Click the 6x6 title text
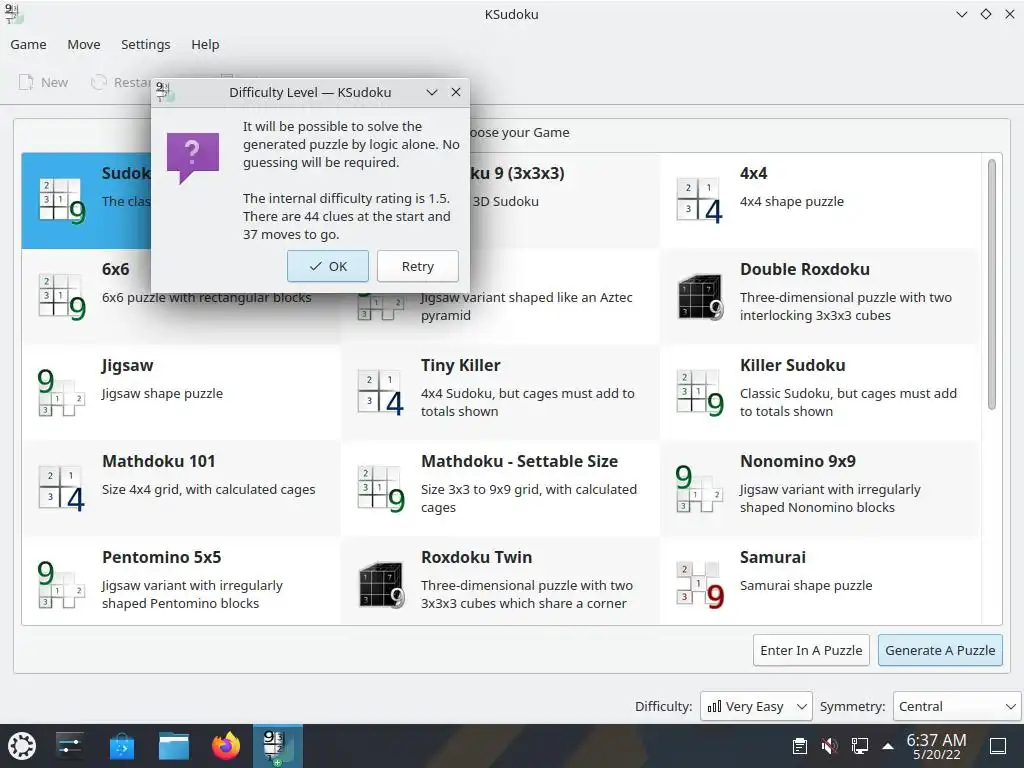This screenshot has width=1024, height=768. 116,269
